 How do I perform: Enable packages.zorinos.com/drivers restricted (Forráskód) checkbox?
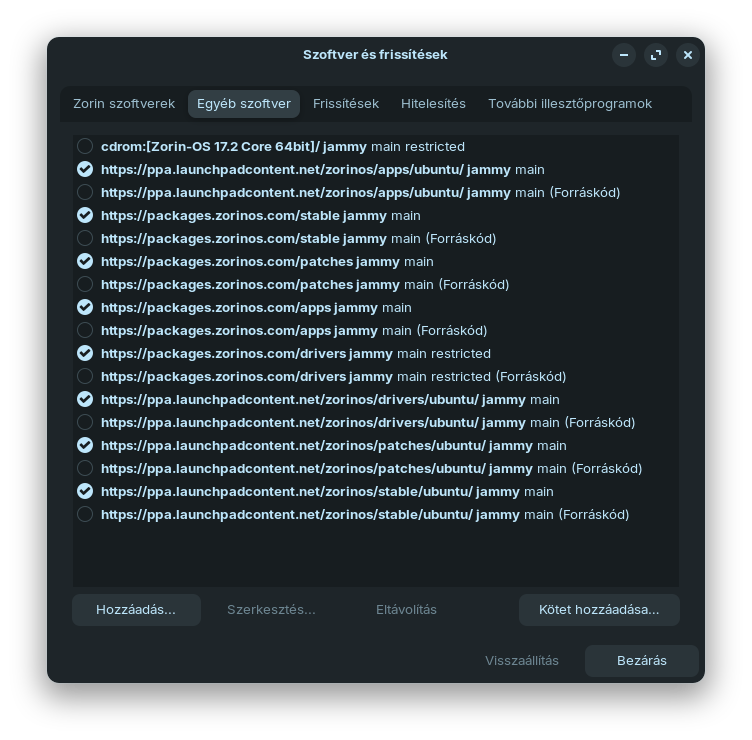85,376
